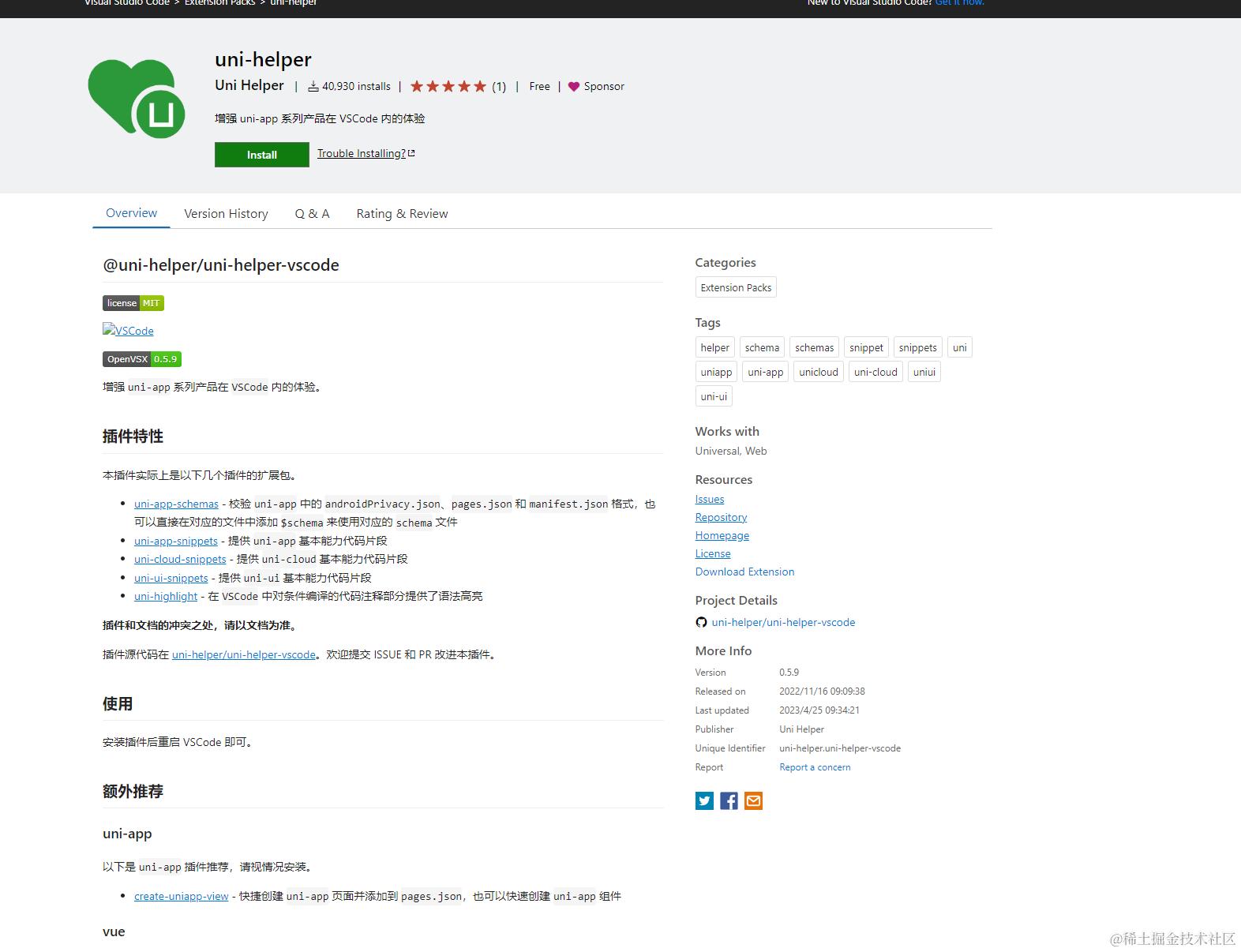Click Report a concern link
Screen dimensions: 1241x952
(x=815, y=767)
